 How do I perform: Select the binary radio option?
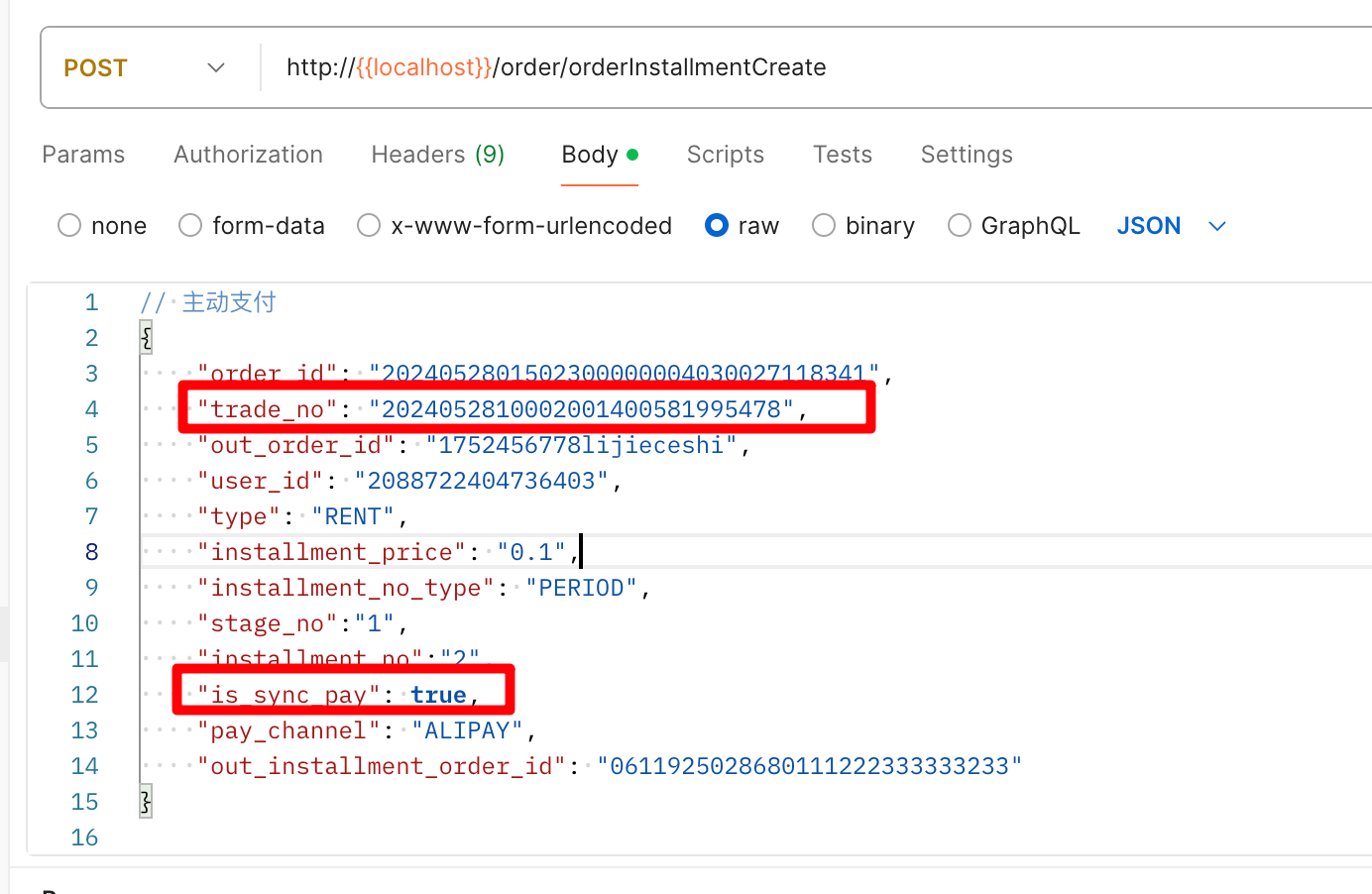(x=824, y=226)
